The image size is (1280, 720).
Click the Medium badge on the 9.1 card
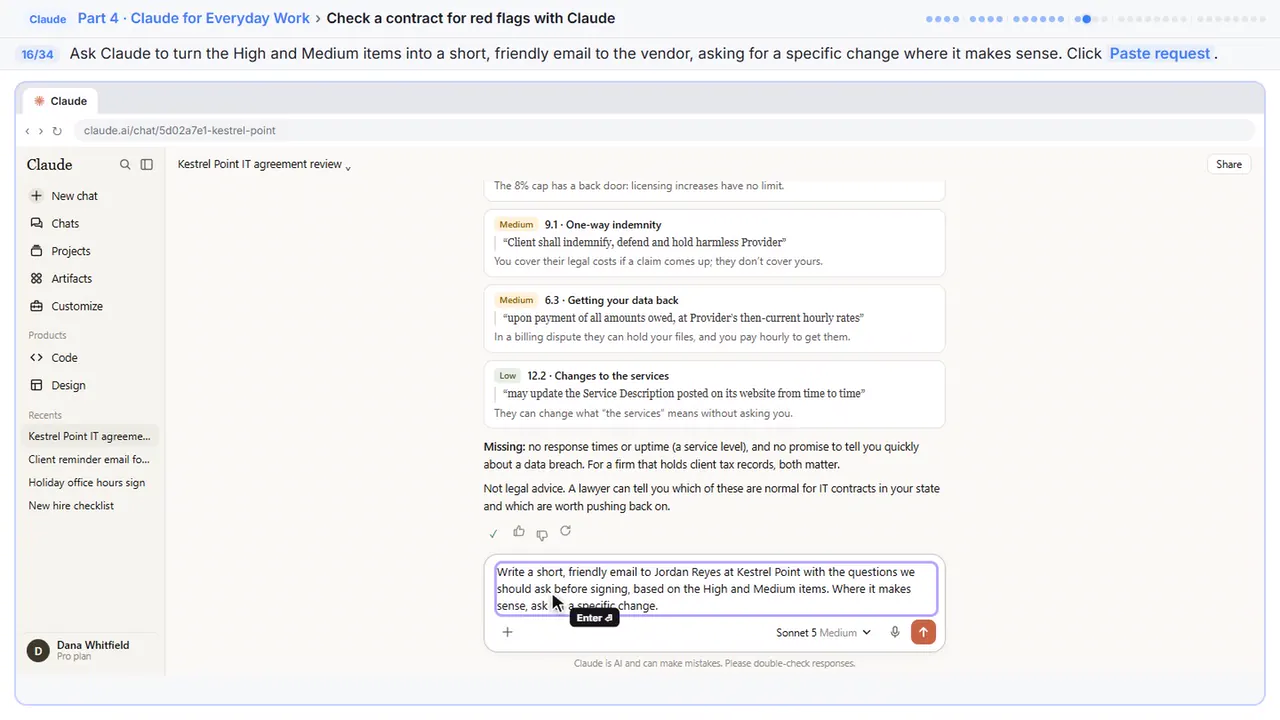(x=517, y=224)
